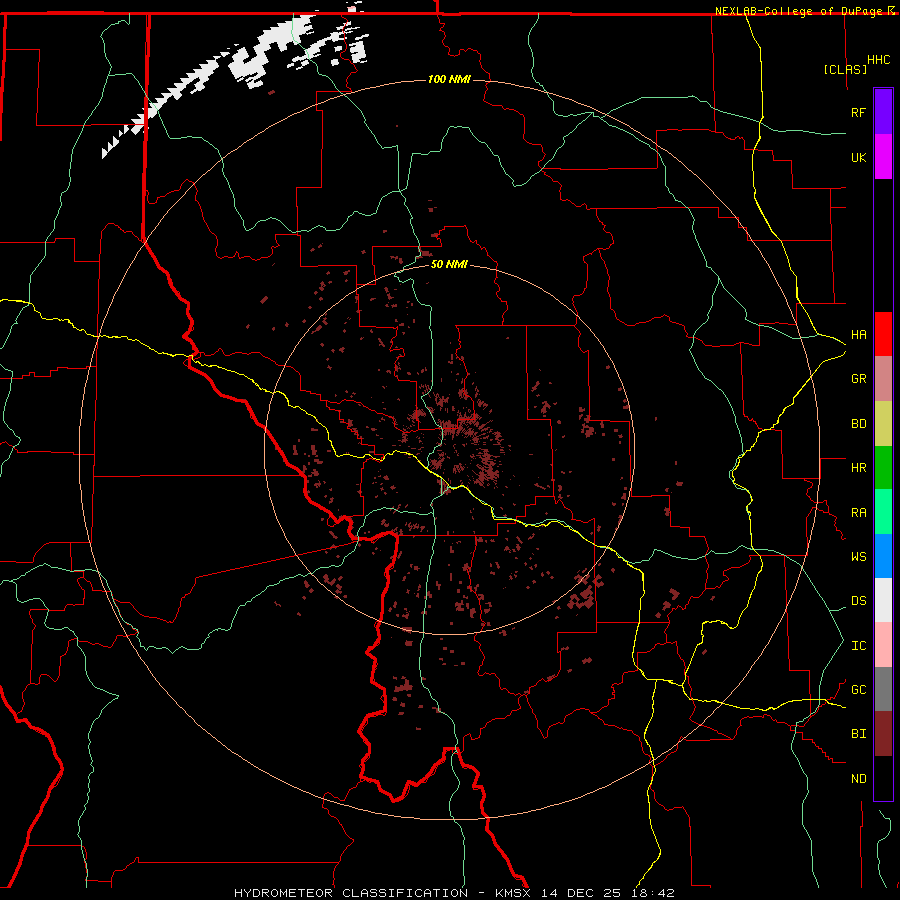Click the GC gray legend swatch

[x=883, y=689]
